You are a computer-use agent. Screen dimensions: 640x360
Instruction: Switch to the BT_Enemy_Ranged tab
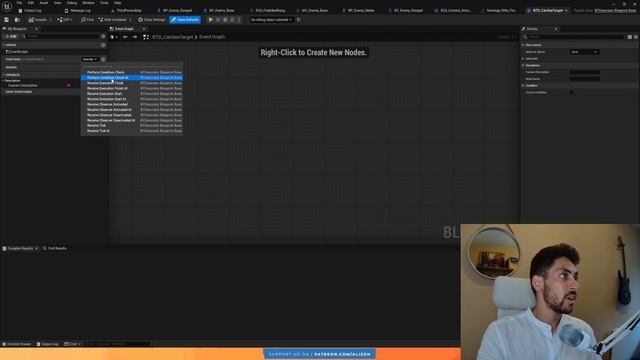click(406, 11)
